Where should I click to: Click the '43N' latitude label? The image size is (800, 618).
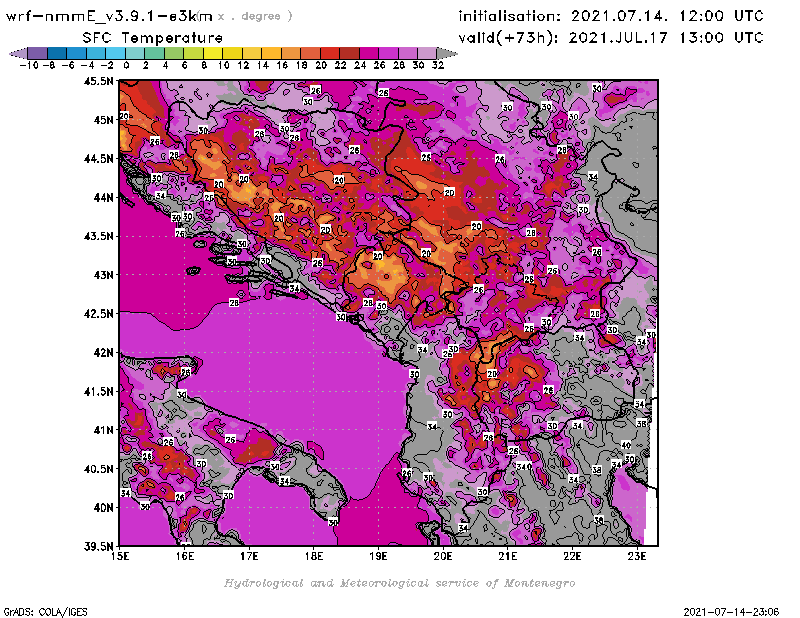click(x=104, y=275)
